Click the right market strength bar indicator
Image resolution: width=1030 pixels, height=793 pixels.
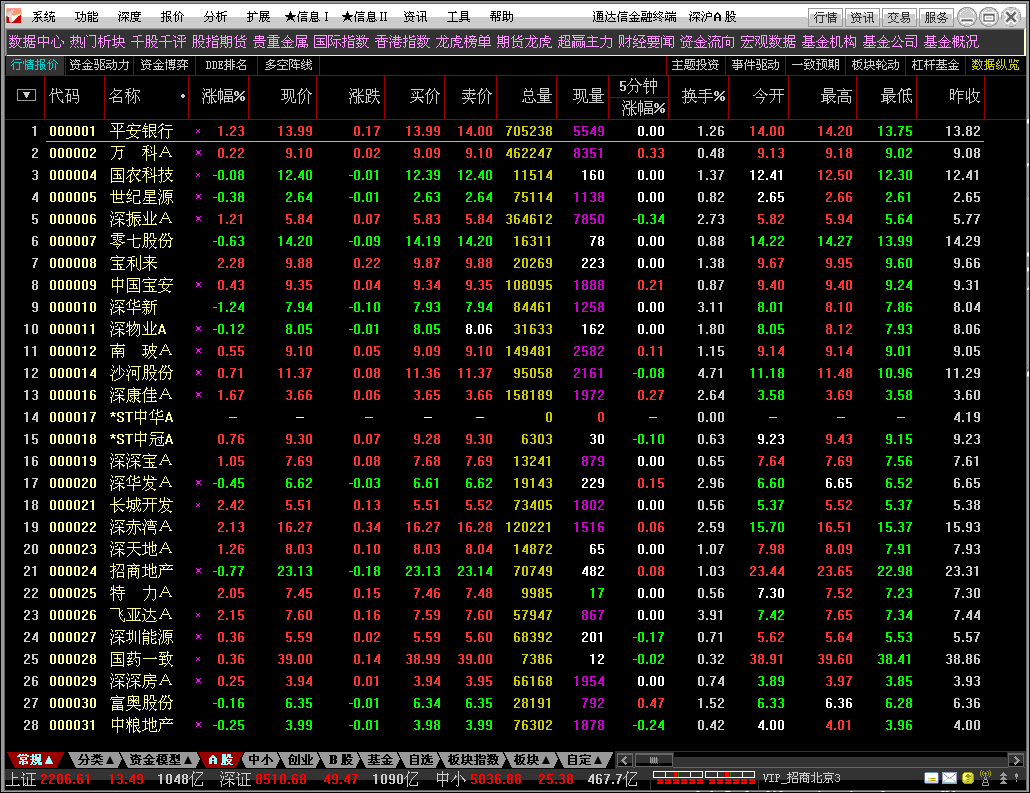click(730, 778)
